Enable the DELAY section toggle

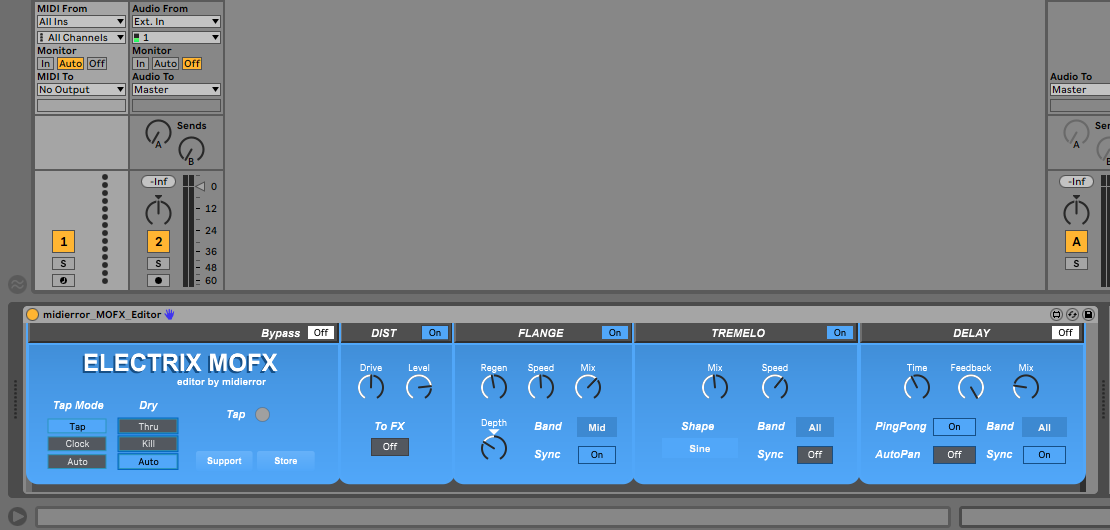tap(1065, 333)
